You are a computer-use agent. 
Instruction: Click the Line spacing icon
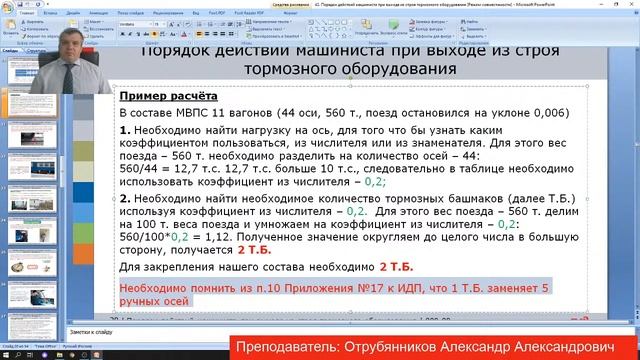pos(239,24)
